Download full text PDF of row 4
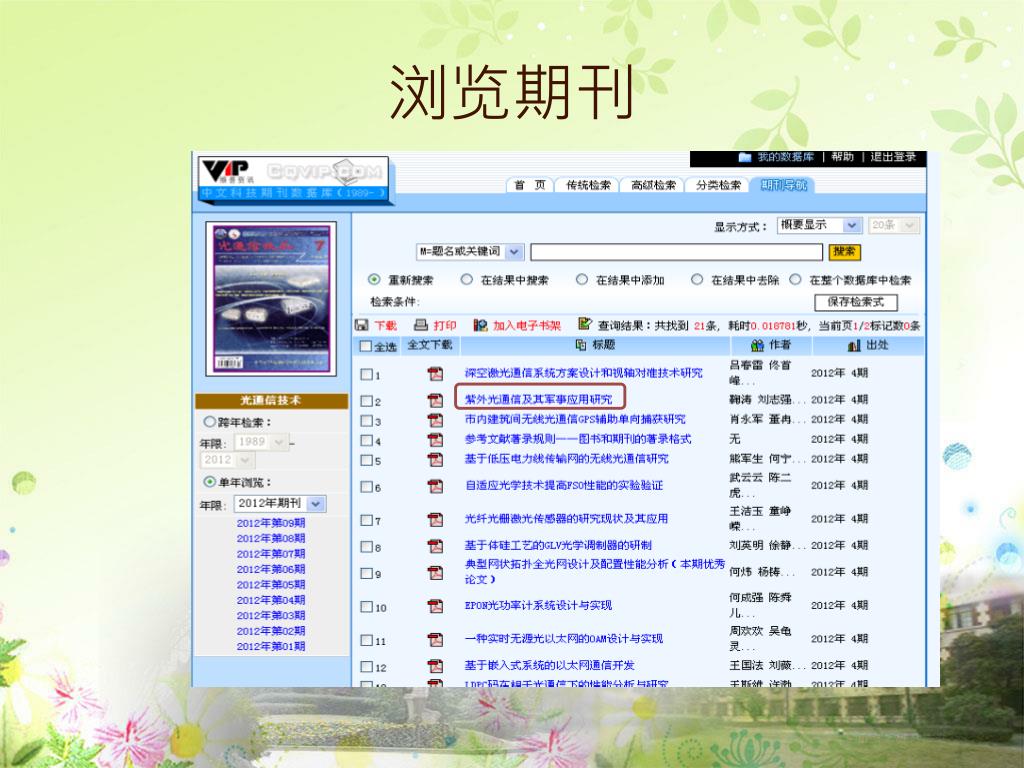This screenshot has width=1024, height=768. point(435,440)
